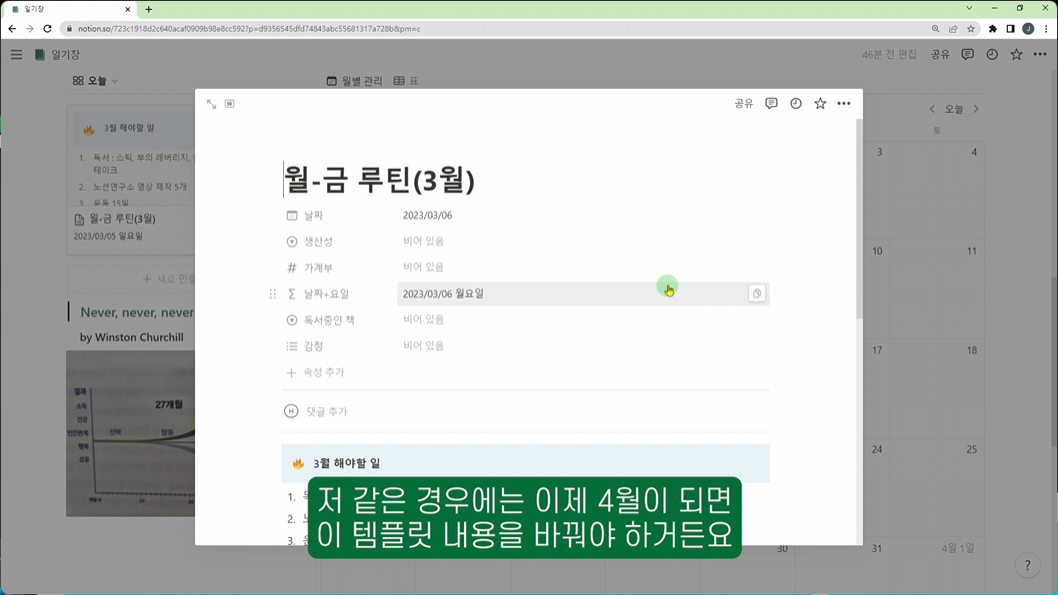The width and height of the screenshot is (1058, 595).
Task: Click top bar 공유 share button
Action: (940, 55)
